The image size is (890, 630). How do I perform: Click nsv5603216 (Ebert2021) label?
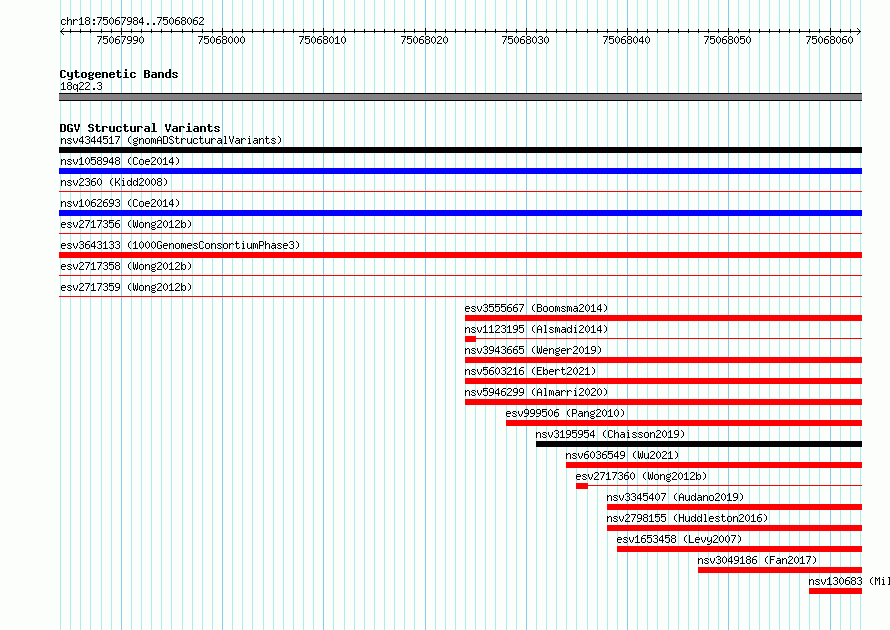click(530, 371)
